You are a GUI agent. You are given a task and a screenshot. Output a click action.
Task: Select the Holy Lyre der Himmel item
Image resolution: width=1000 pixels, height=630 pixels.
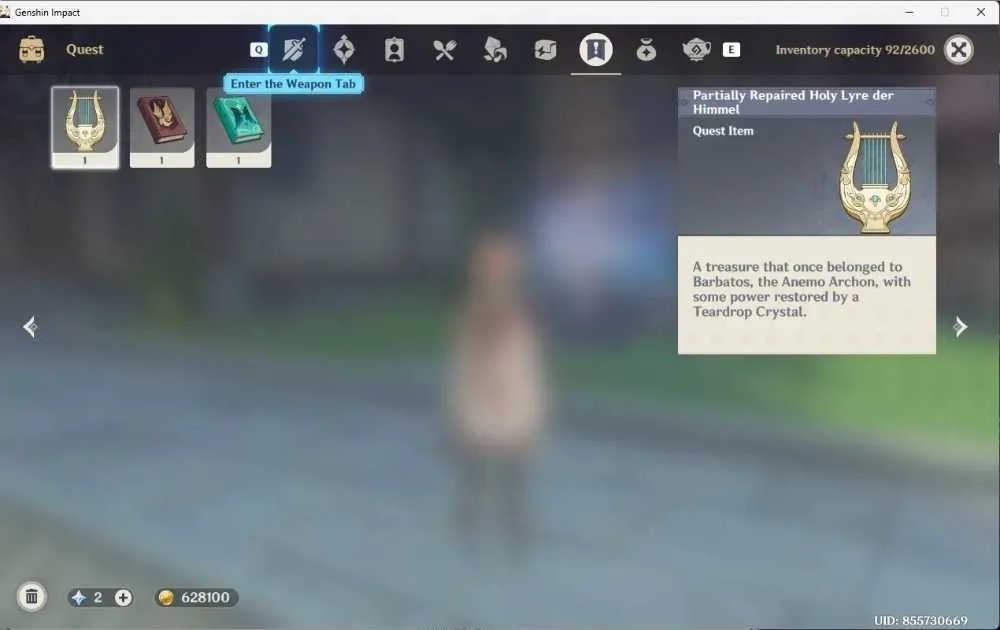pos(85,128)
